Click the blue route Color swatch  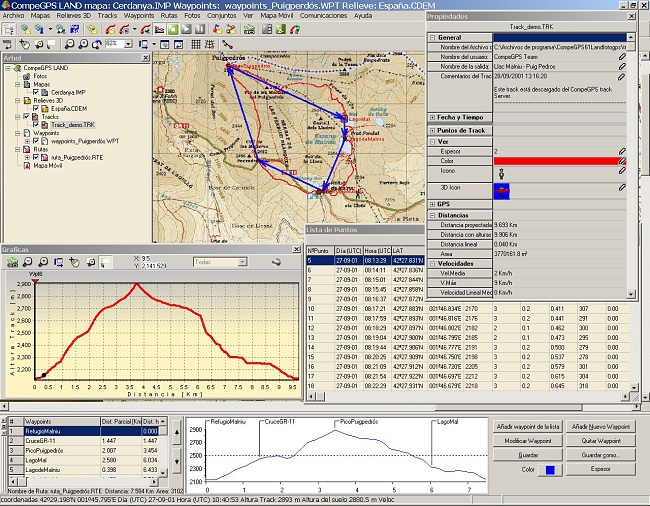coord(550,470)
